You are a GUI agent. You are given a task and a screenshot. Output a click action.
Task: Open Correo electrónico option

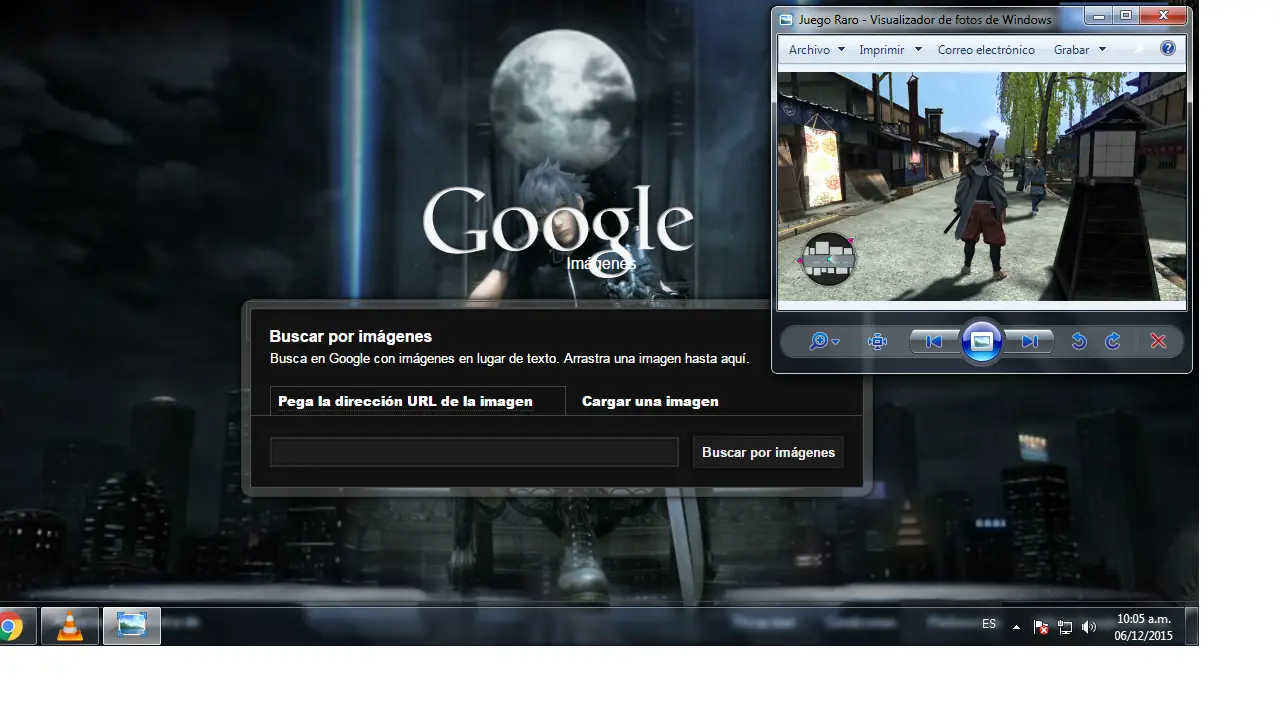coord(986,50)
